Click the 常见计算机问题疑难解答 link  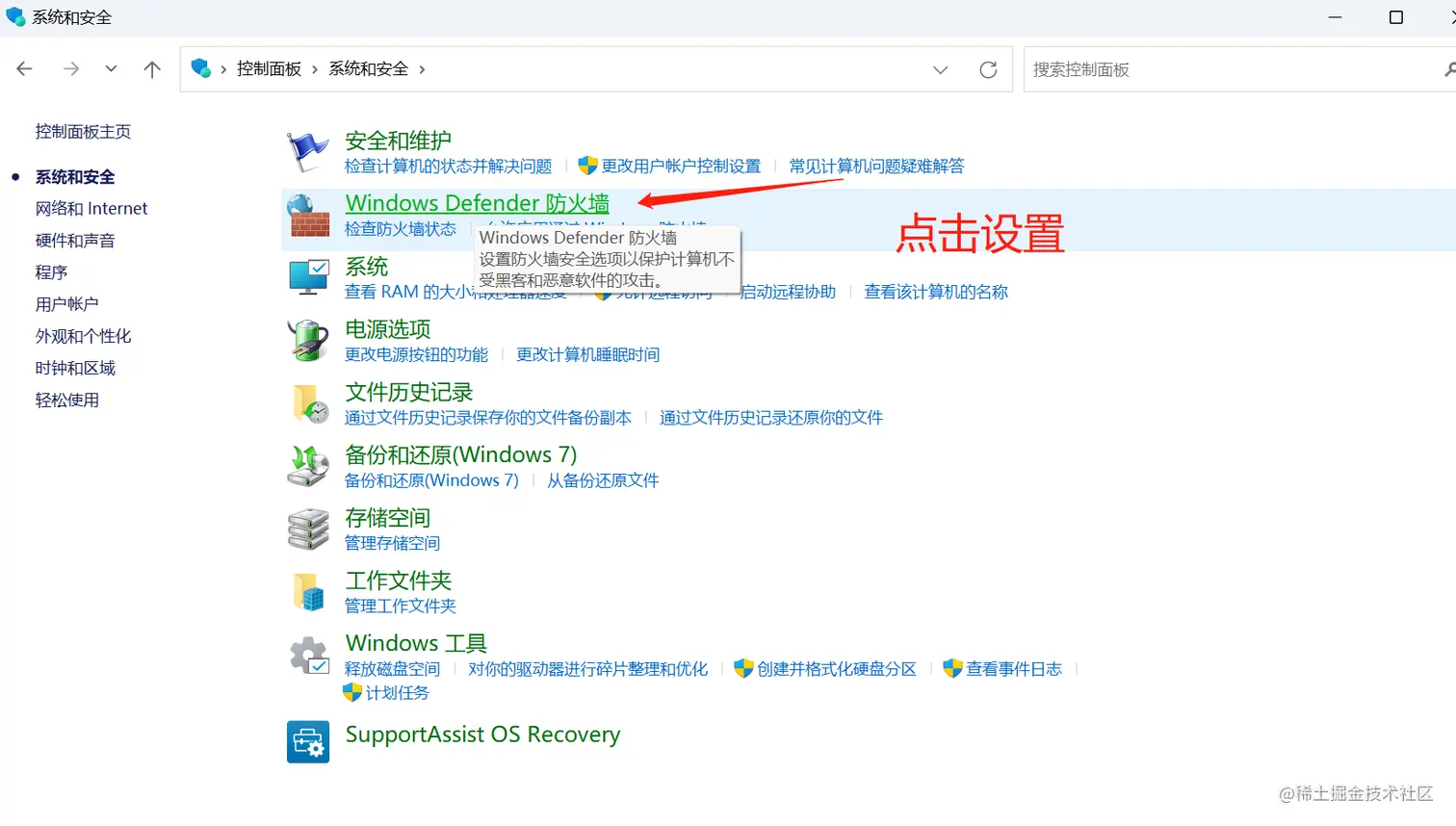tap(876, 167)
